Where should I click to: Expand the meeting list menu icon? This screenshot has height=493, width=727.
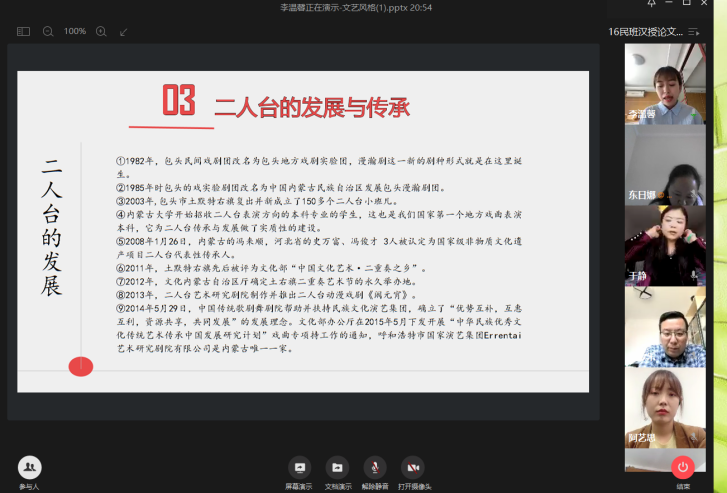tap(693, 32)
